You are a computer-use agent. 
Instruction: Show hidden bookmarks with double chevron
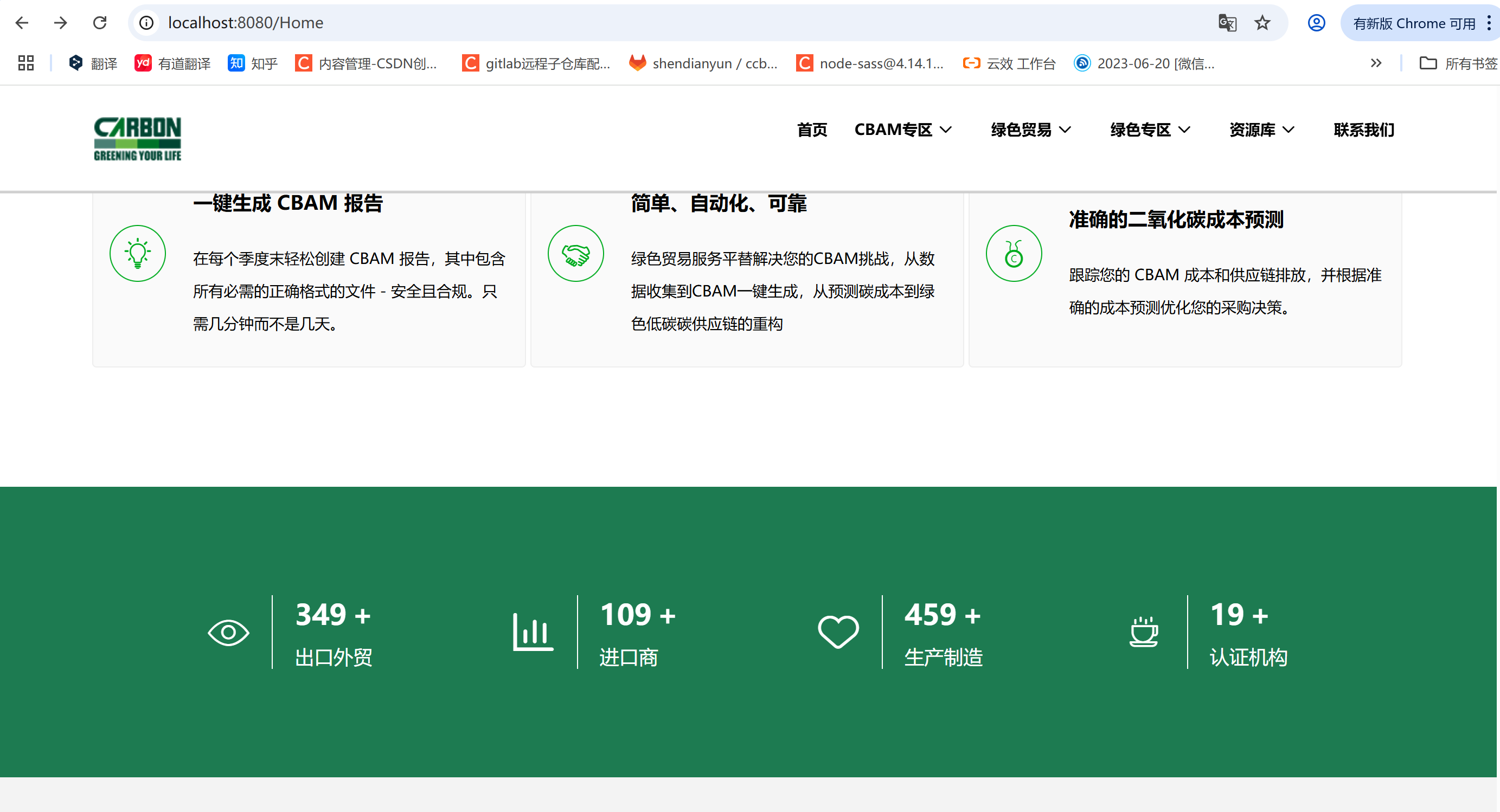tap(1375, 63)
